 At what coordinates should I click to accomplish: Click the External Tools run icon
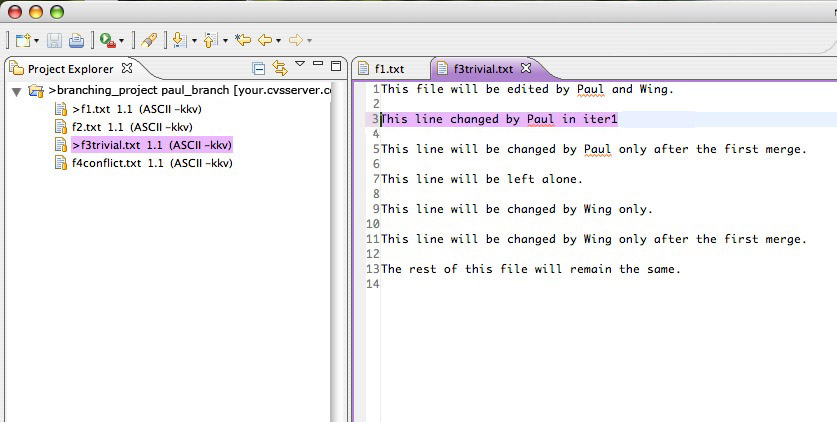coord(107,41)
